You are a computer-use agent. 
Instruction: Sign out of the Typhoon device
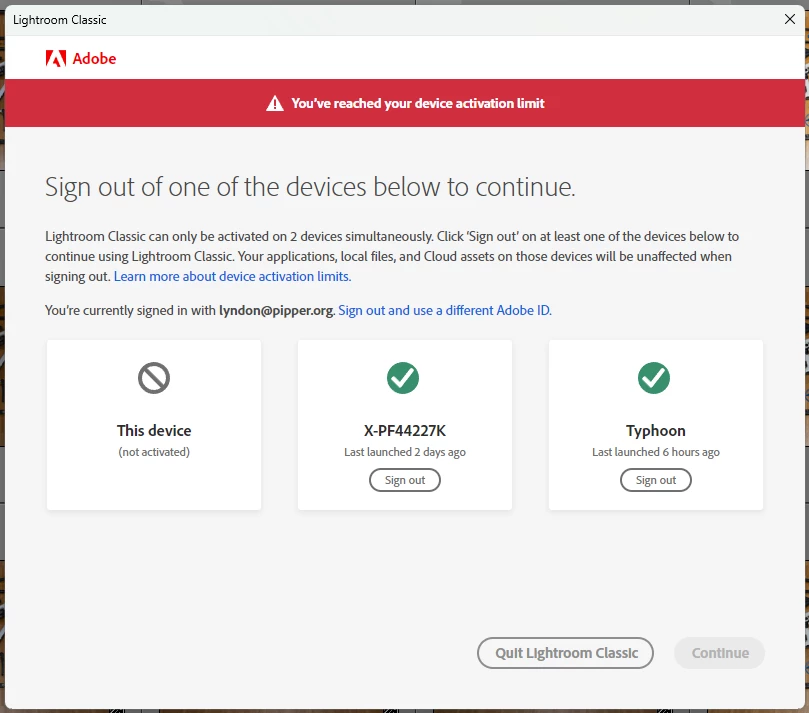coord(655,480)
